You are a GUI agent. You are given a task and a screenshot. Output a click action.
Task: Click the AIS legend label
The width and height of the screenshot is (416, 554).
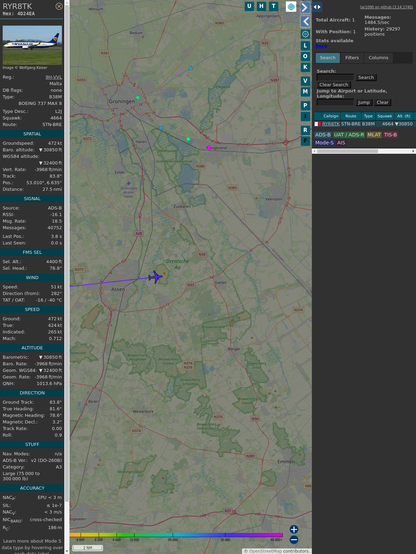click(341, 143)
